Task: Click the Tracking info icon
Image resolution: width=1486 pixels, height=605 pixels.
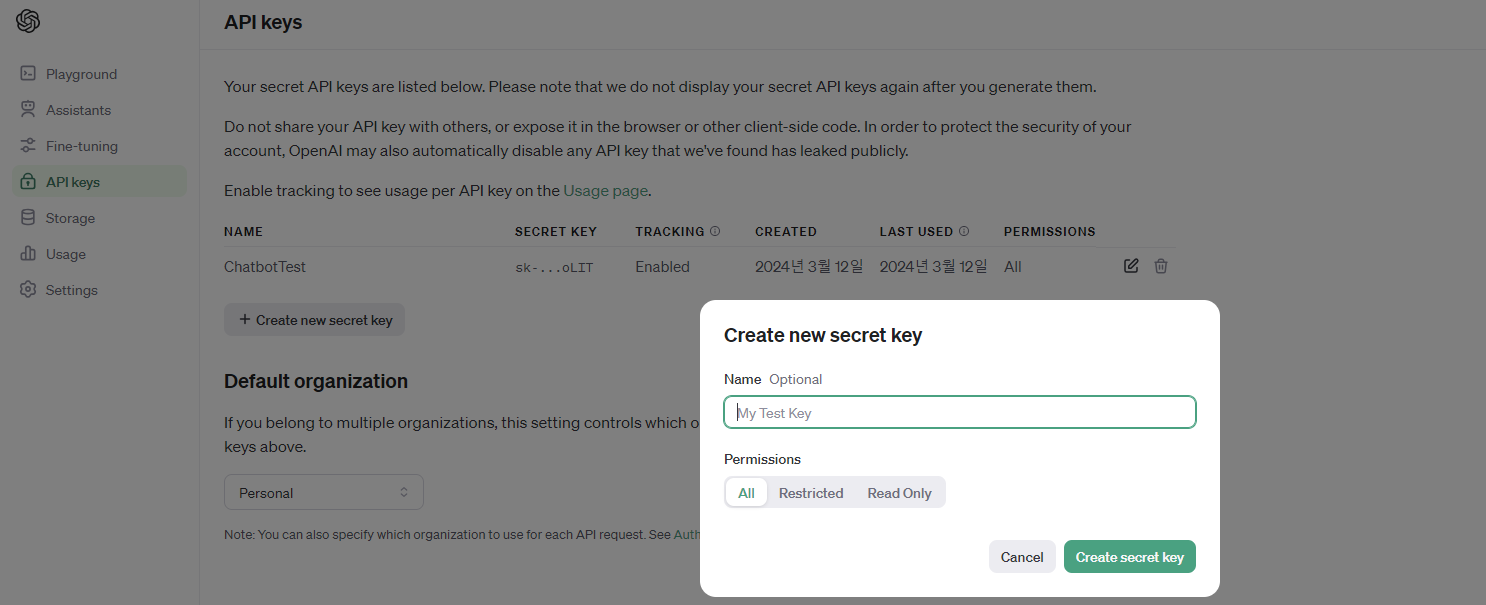Action: [x=715, y=231]
